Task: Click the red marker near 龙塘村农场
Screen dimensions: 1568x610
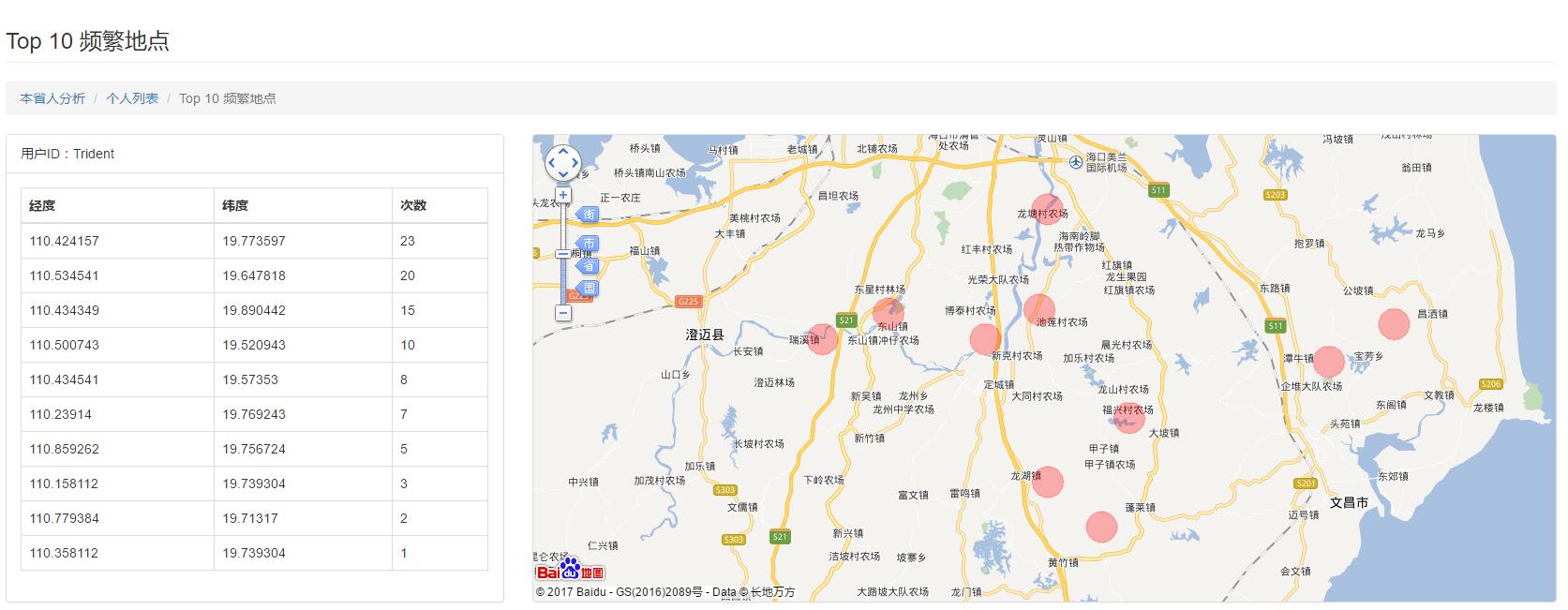Action: pyautogui.click(x=1045, y=209)
